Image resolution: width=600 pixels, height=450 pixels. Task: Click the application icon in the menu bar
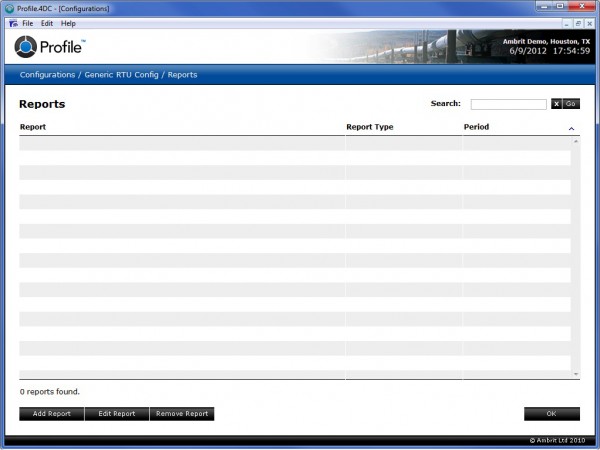tap(13, 23)
